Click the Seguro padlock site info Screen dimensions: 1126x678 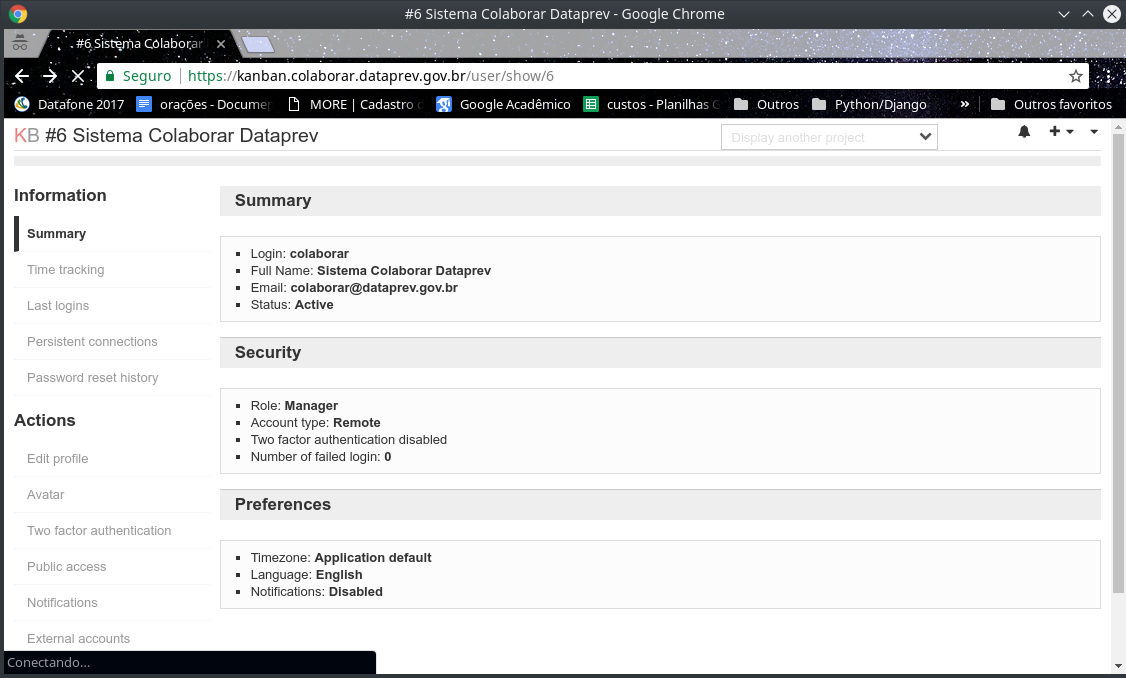point(139,76)
